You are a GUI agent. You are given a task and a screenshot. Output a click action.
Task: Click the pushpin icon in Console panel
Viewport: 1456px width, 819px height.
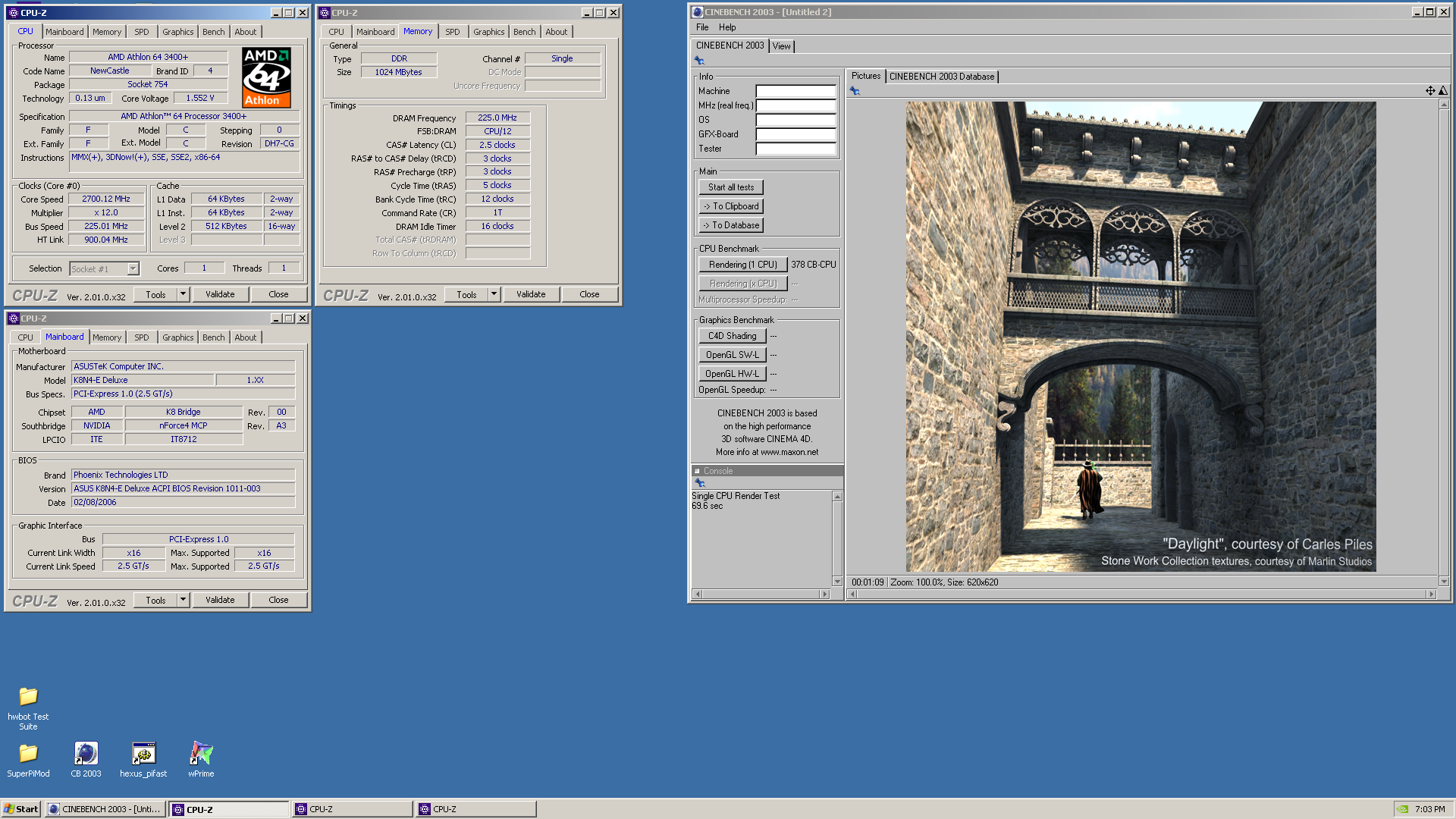pos(699,483)
